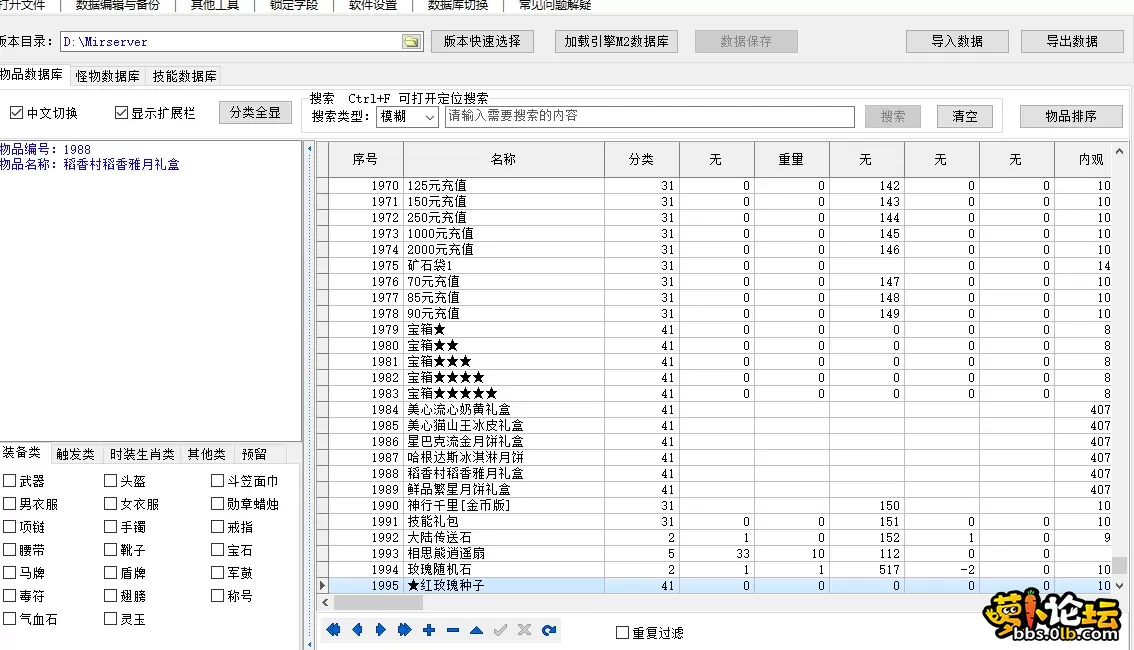Click the last record navigation icon

pyautogui.click(x=405, y=630)
